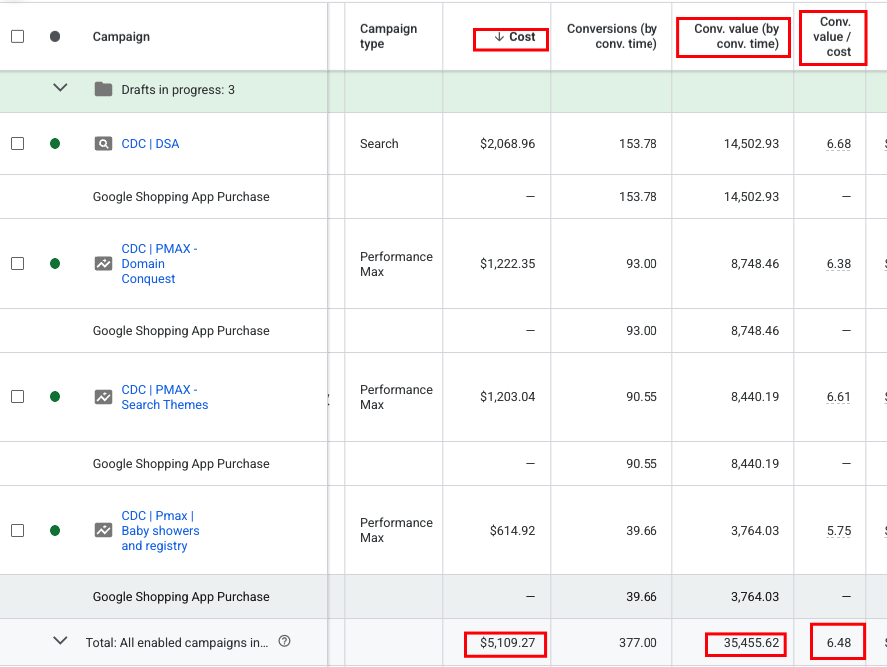Click Performance Max type for Domain Conquest row
The height and width of the screenshot is (667, 887).
click(x=396, y=264)
